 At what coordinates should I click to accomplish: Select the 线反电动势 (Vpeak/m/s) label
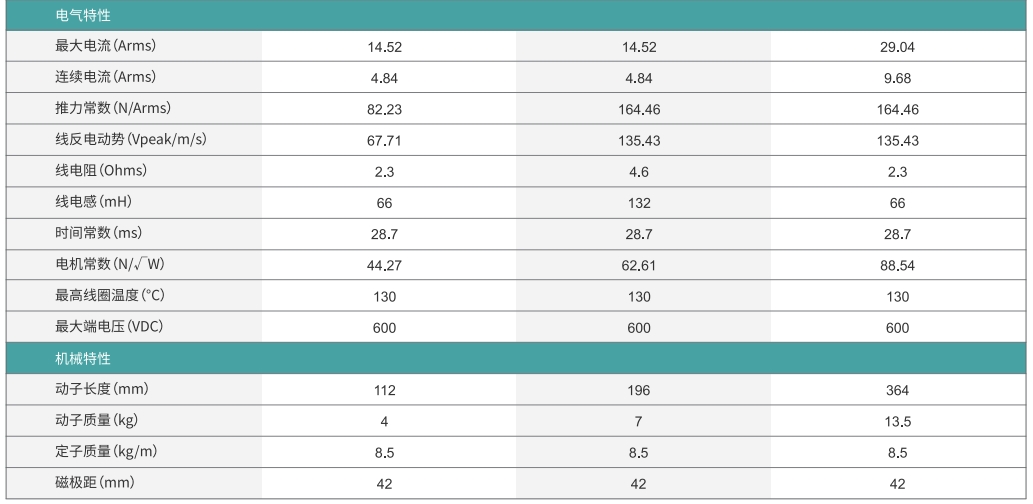pyautogui.click(x=131, y=140)
